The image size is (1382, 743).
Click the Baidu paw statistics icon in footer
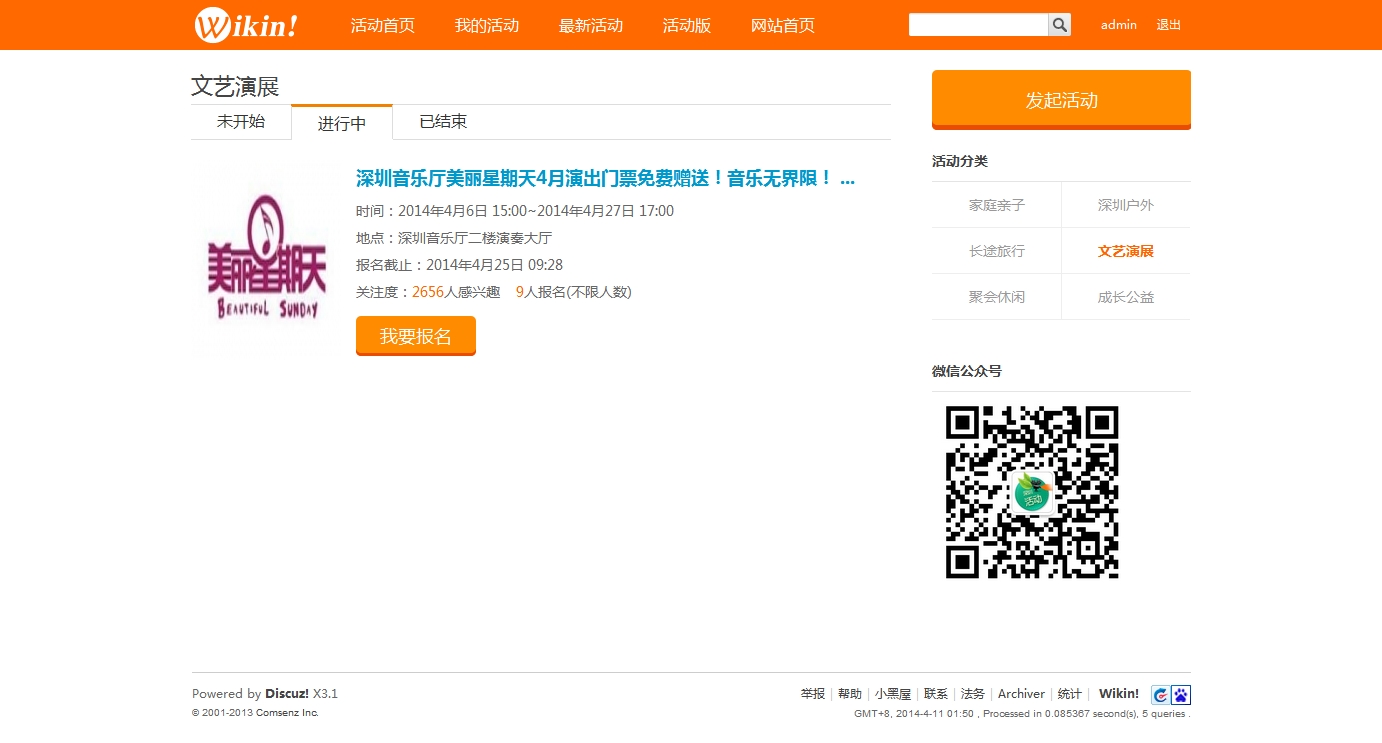point(1181,694)
